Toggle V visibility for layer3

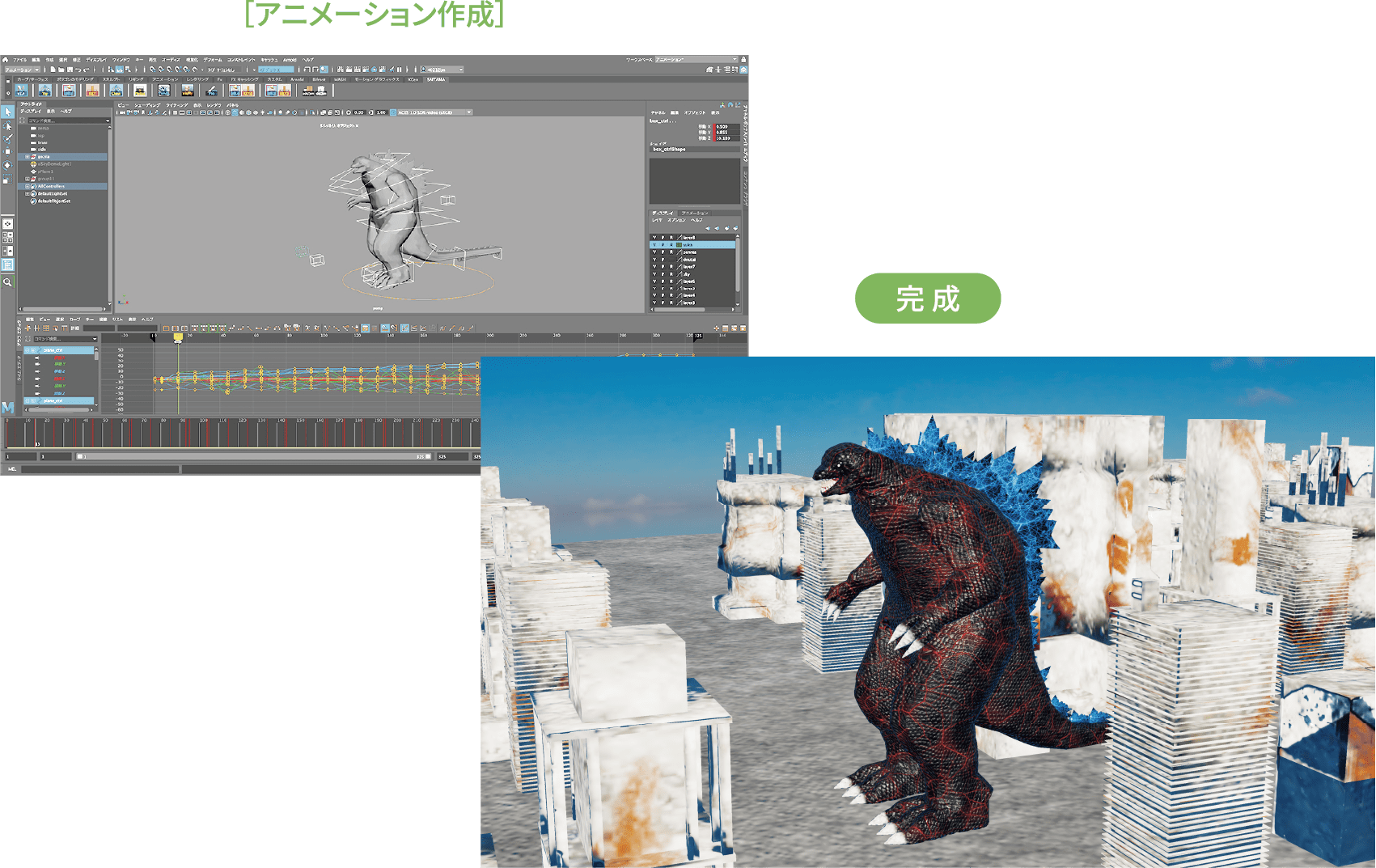pyautogui.click(x=654, y=303)
